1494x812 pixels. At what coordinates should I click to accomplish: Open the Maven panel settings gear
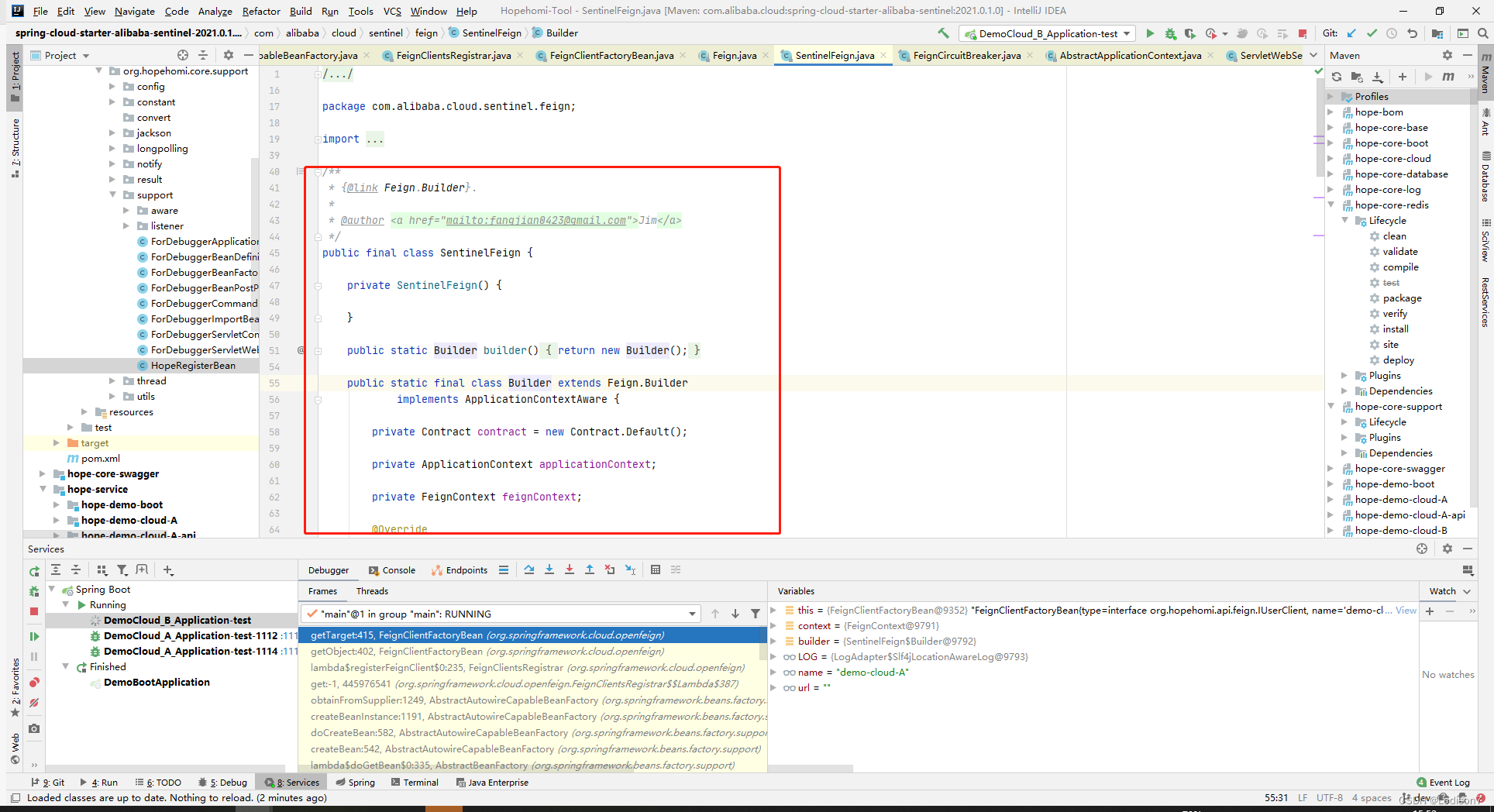1447,55
